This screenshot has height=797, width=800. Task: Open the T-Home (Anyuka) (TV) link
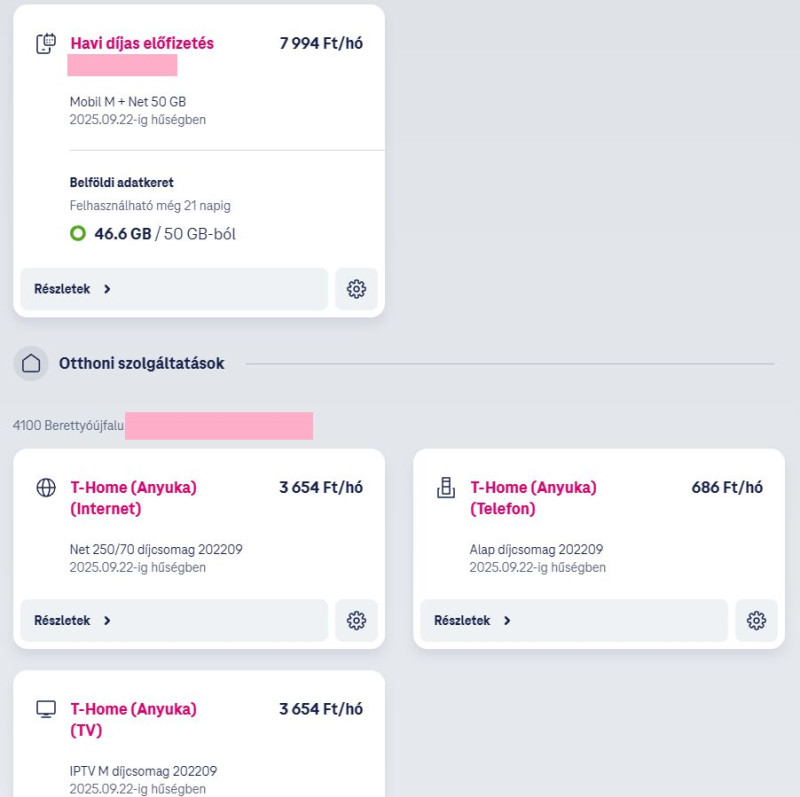pos(133,719)
